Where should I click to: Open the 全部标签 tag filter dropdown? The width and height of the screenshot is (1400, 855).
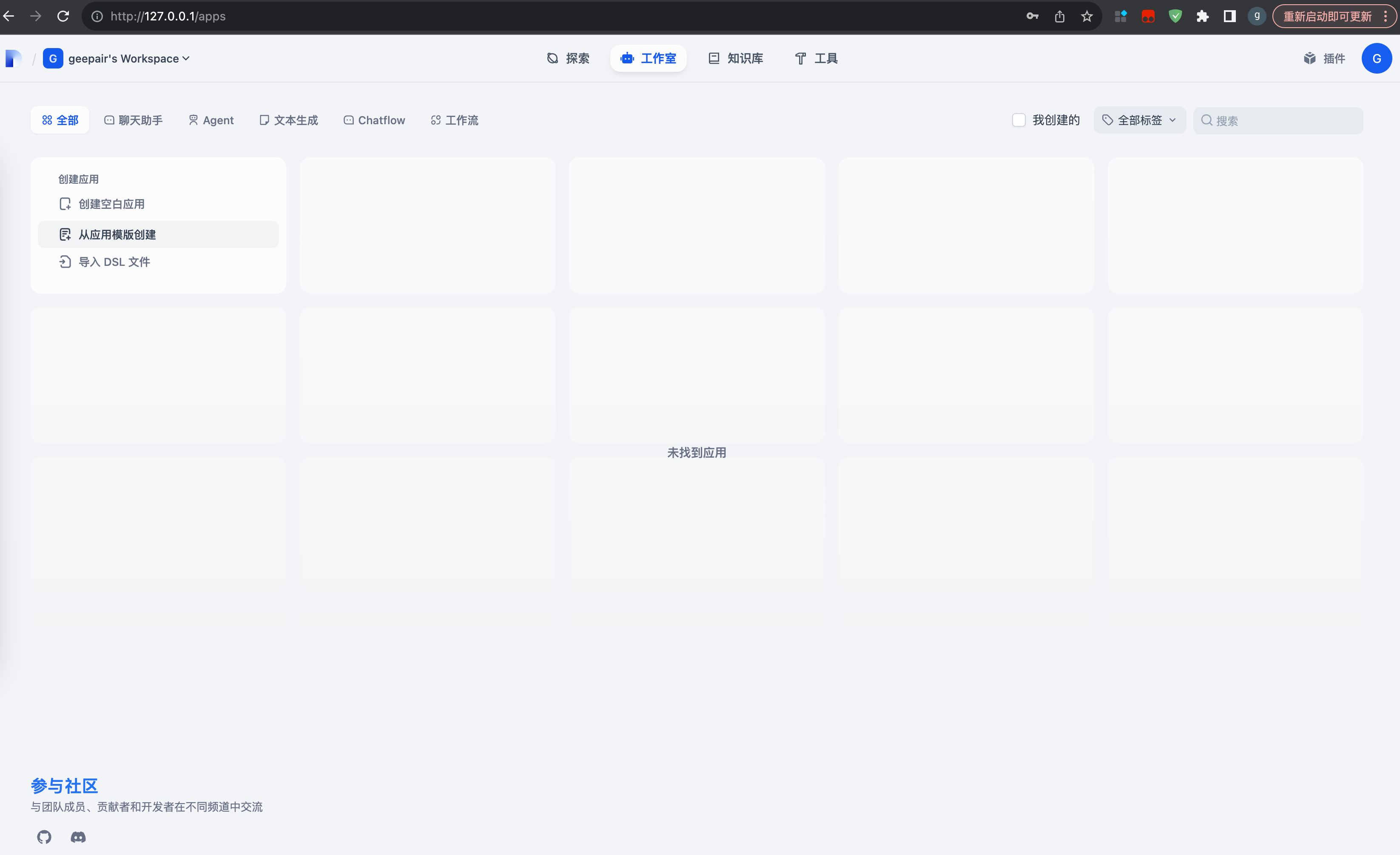(x=1139, y=120)
